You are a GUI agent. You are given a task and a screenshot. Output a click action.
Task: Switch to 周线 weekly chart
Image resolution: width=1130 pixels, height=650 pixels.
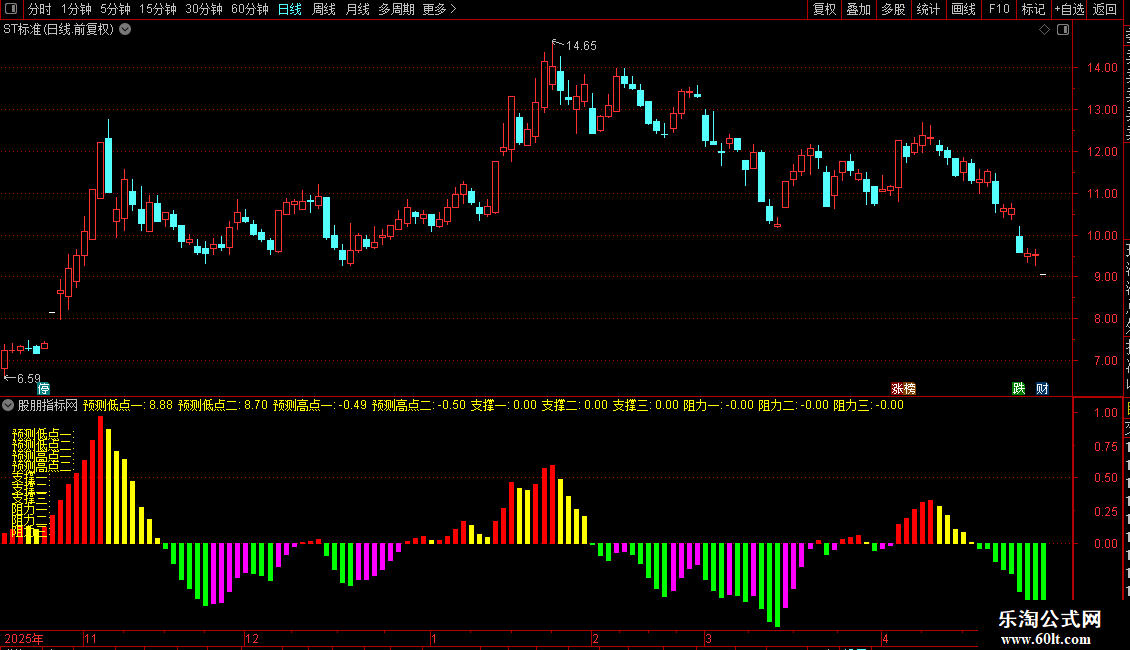tap(324, 9)
